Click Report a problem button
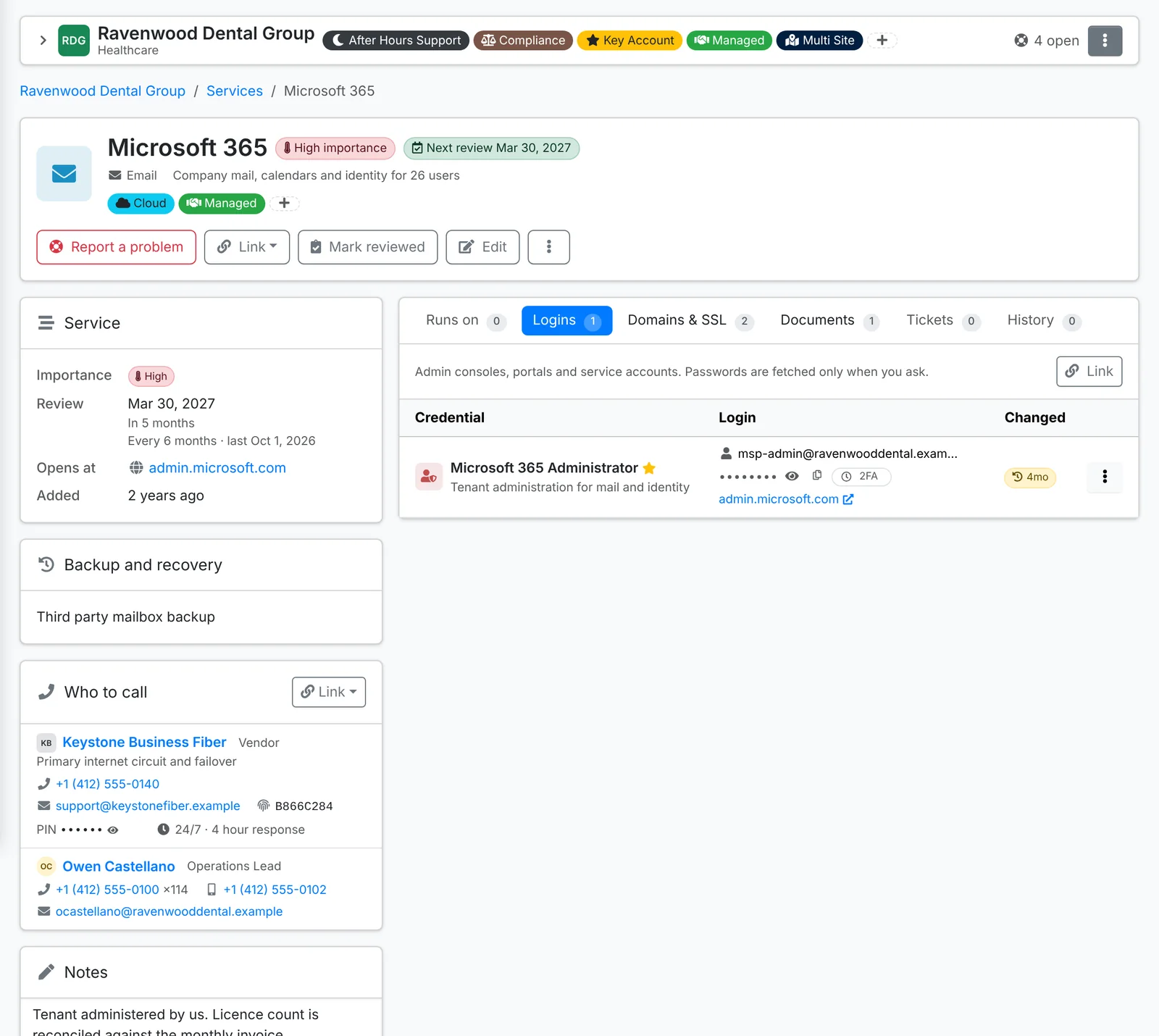 [x=117, y=247]
